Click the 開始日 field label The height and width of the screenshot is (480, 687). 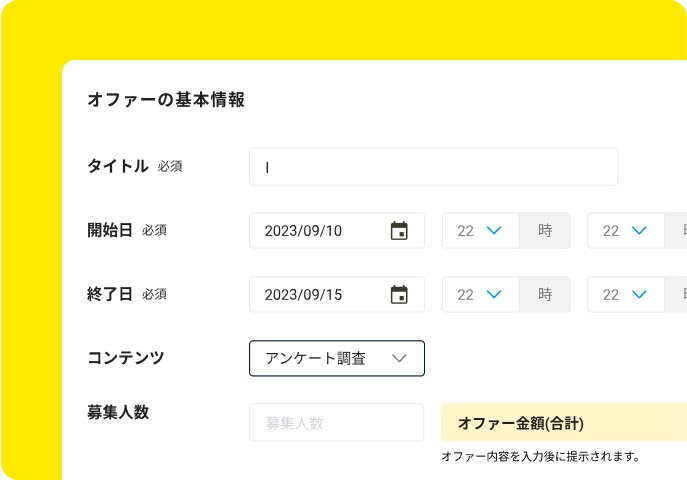pyautogui.click(x=110, y=230)
